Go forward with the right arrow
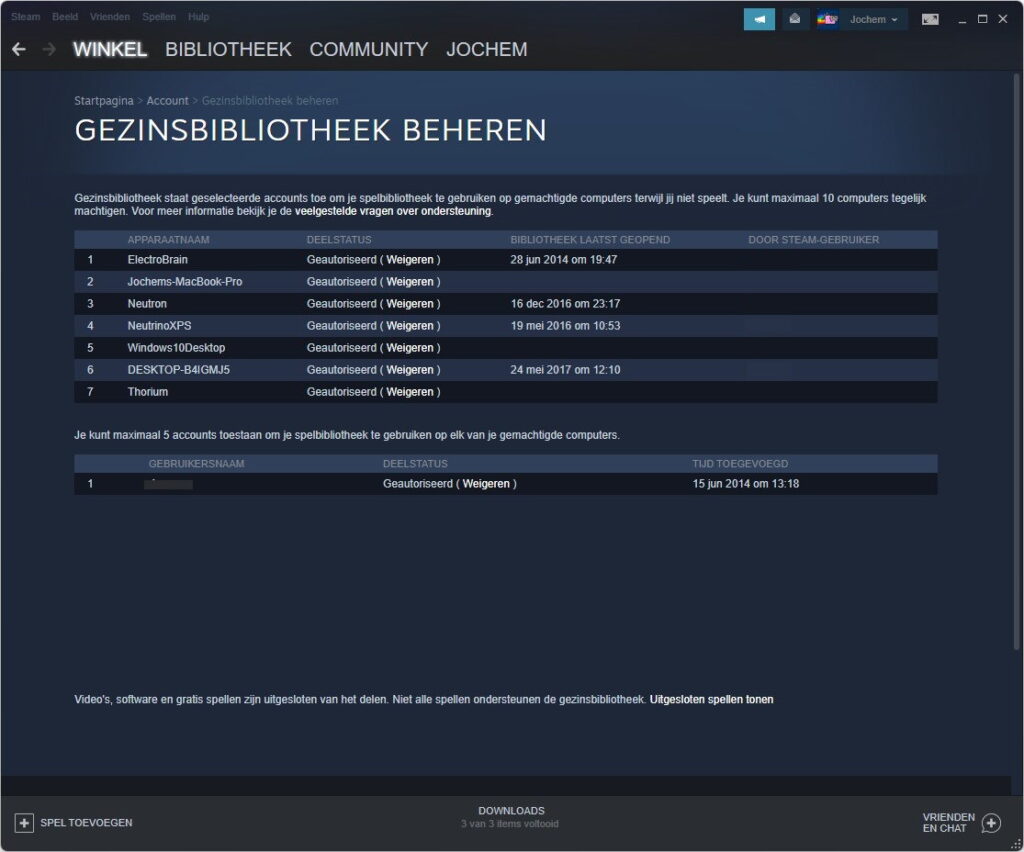This screenshot has height=852, width=1024. [49, 49]
